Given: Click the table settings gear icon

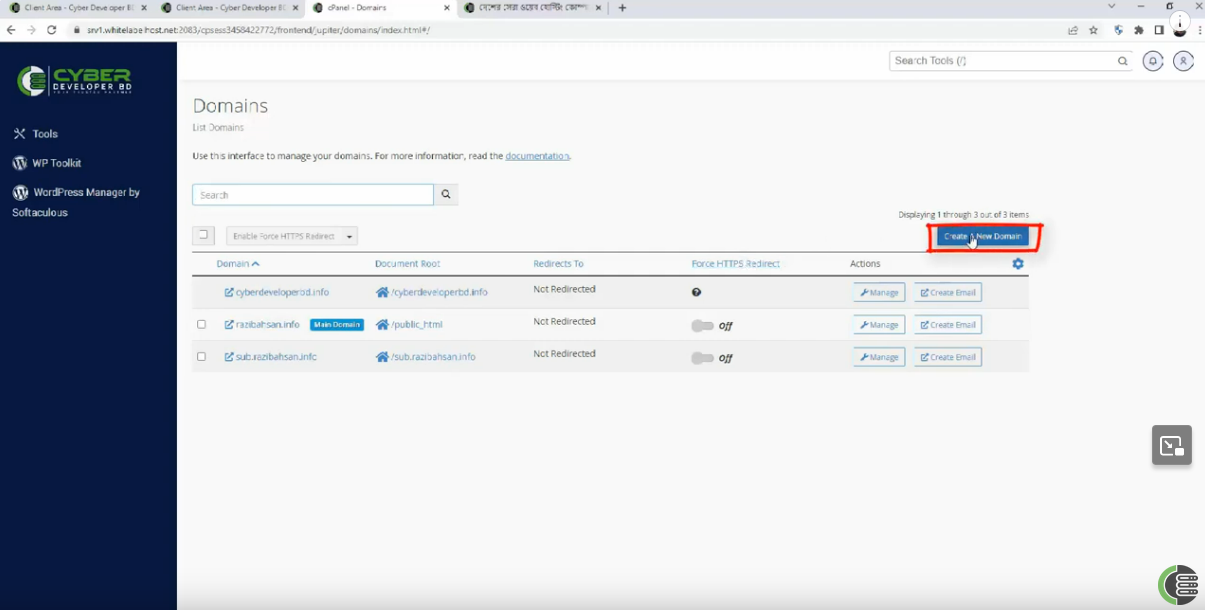Looking at the screenshot, I should pyautogui.click(x=1018, y=264).
